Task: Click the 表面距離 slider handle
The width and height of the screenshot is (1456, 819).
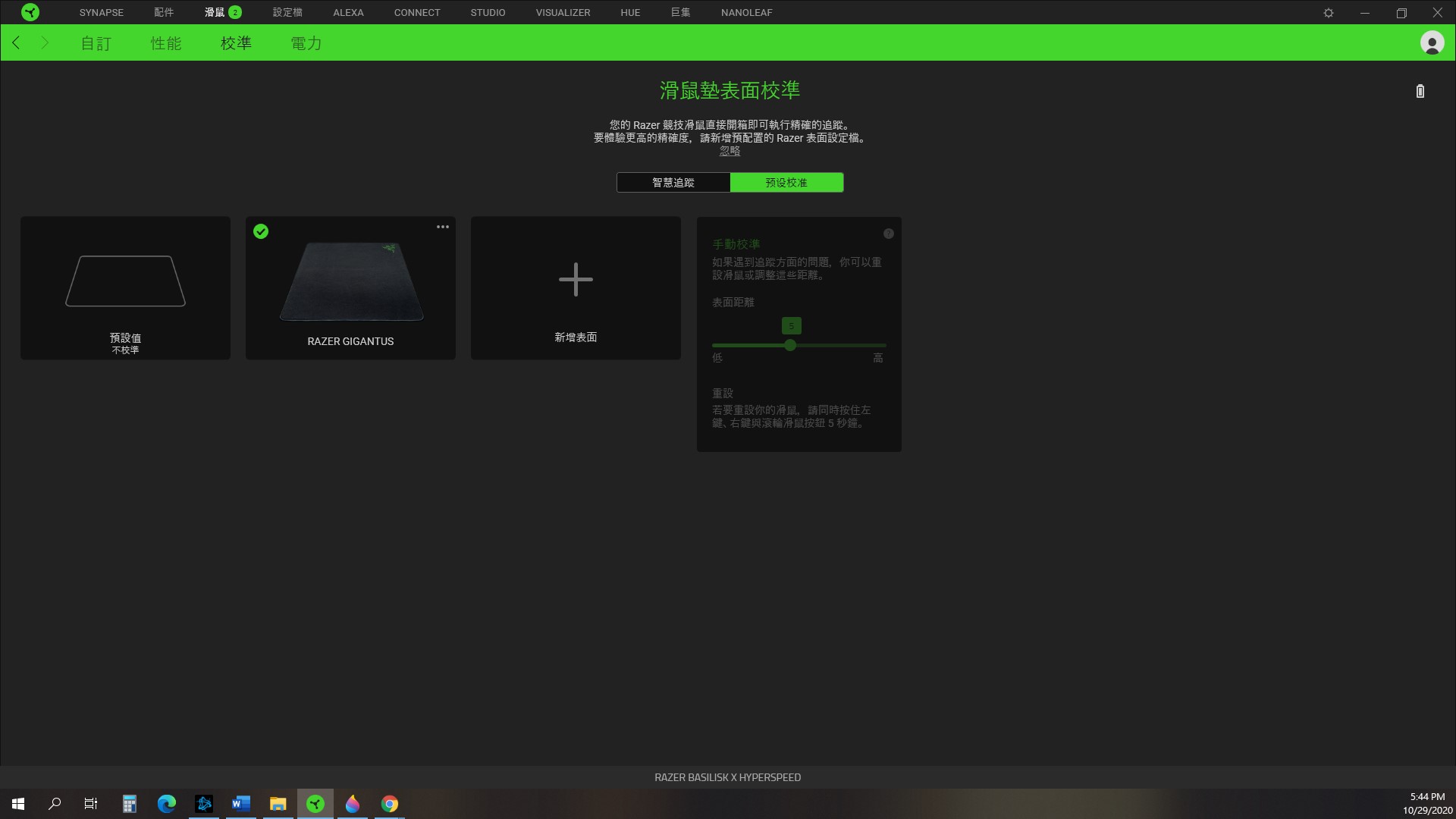Action: (x=790, y=345)
